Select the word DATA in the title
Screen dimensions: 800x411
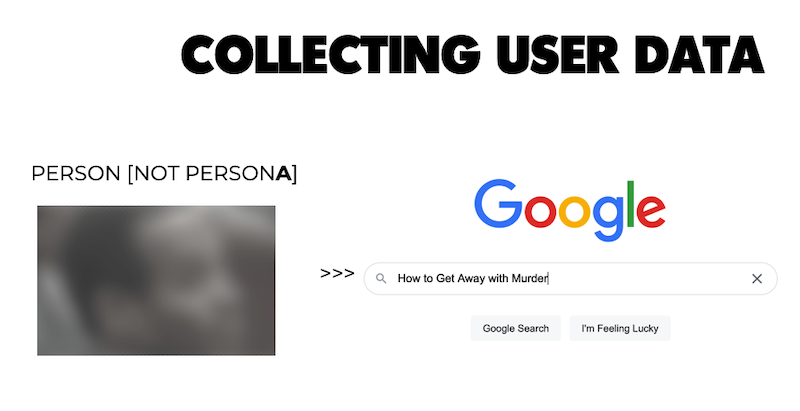700,55
